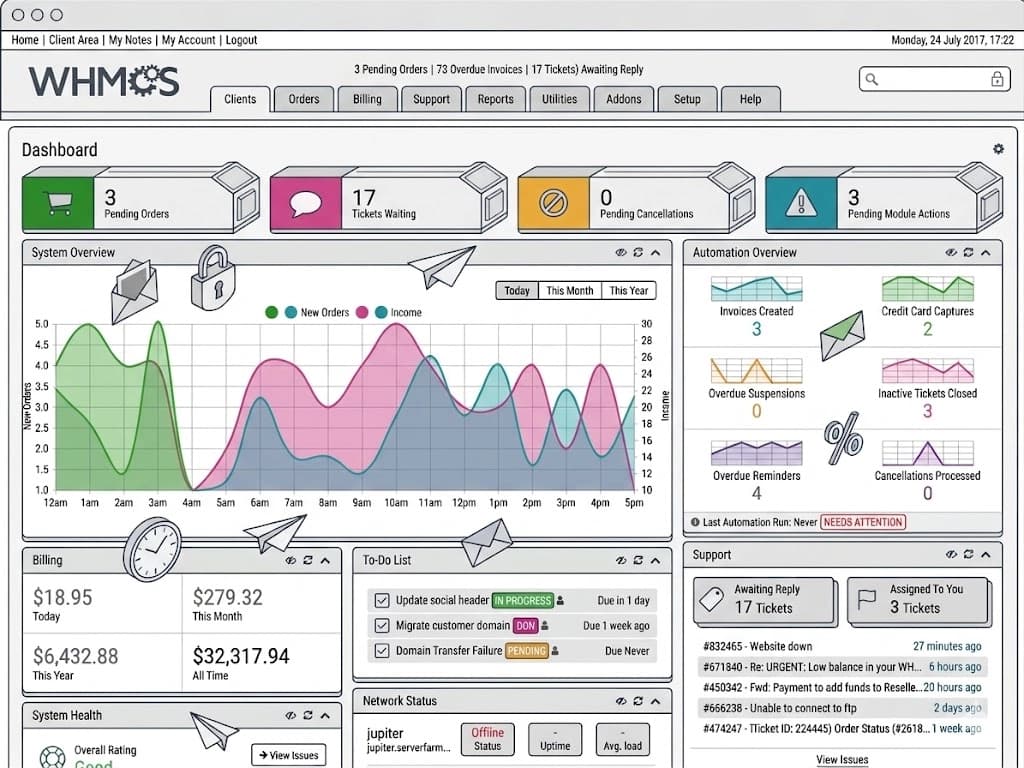Hide the Network Status panel eye icon
The width and height of the screenshot is (1024, 768).
coord(620,701)
